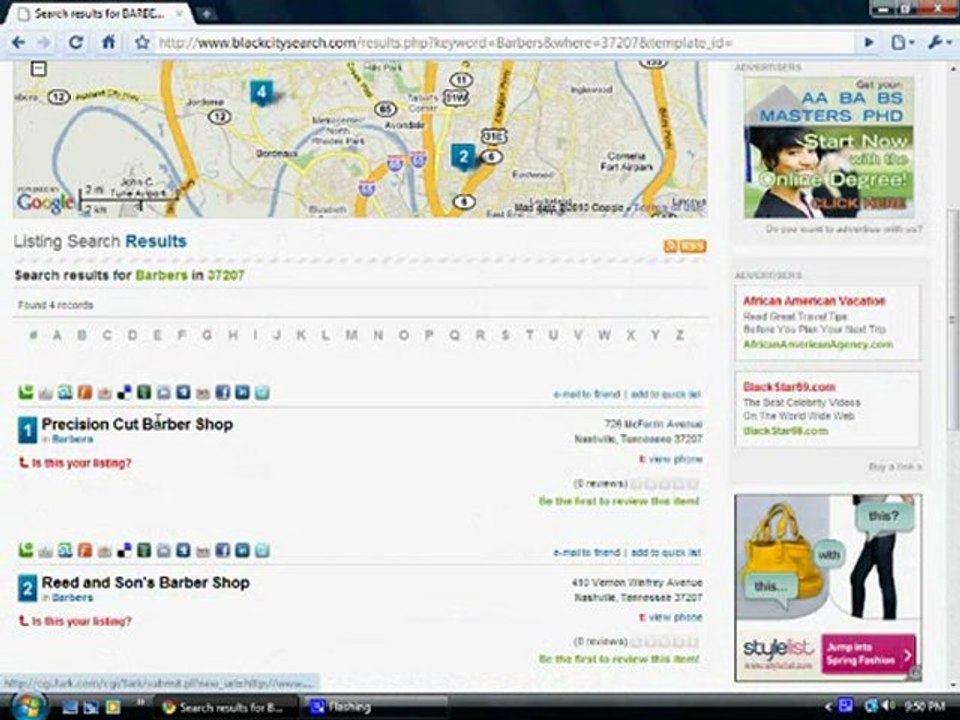The image size is (960, 720).
Task: Share Precision Cut listing on Delicious
Action: click(x=124, y=392)
